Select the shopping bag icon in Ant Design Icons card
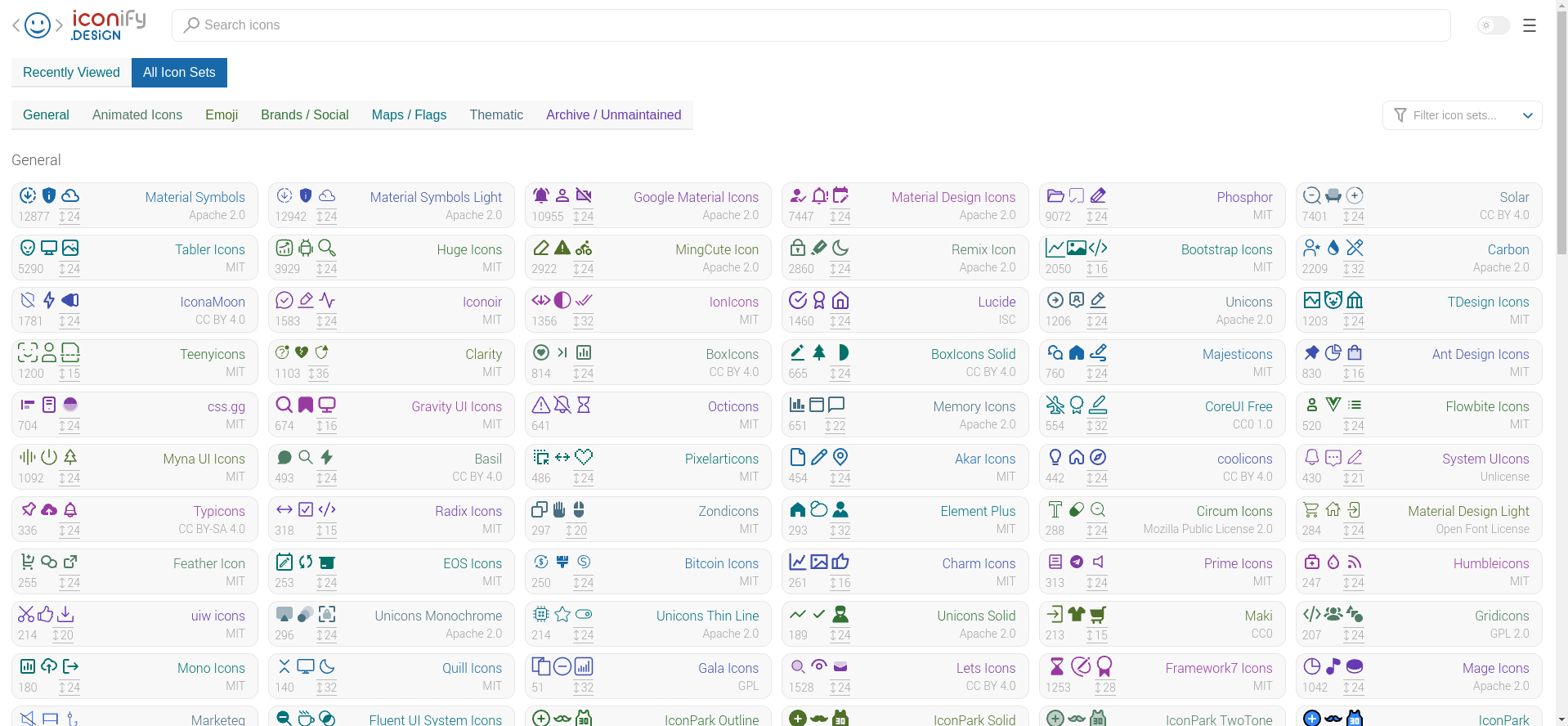The width and height of the screenshot is (1568, 726). 1355,352
